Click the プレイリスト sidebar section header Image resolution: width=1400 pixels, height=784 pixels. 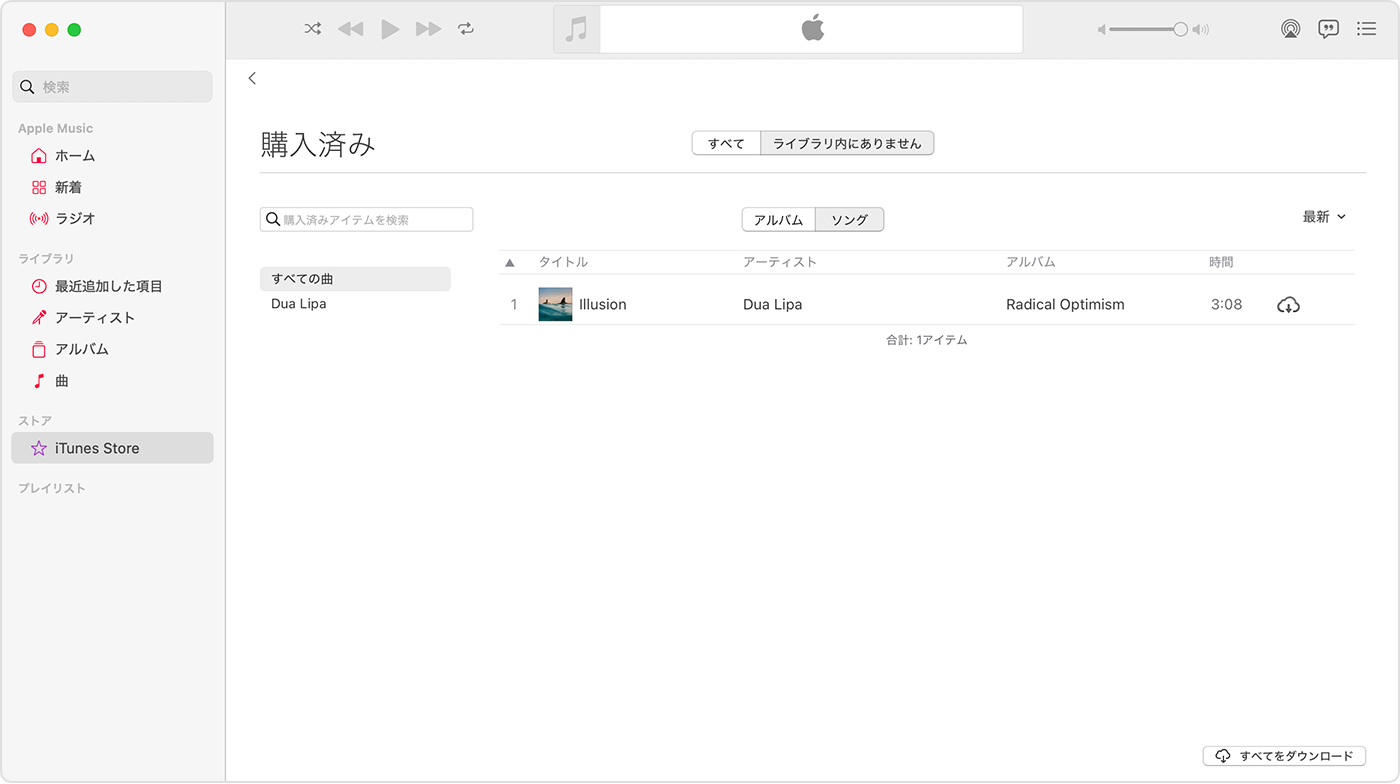(x=52, y=488)
